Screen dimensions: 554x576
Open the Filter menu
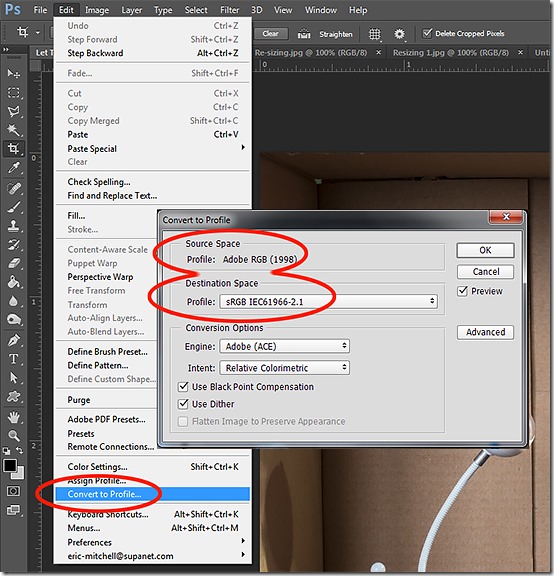[230, 10]
